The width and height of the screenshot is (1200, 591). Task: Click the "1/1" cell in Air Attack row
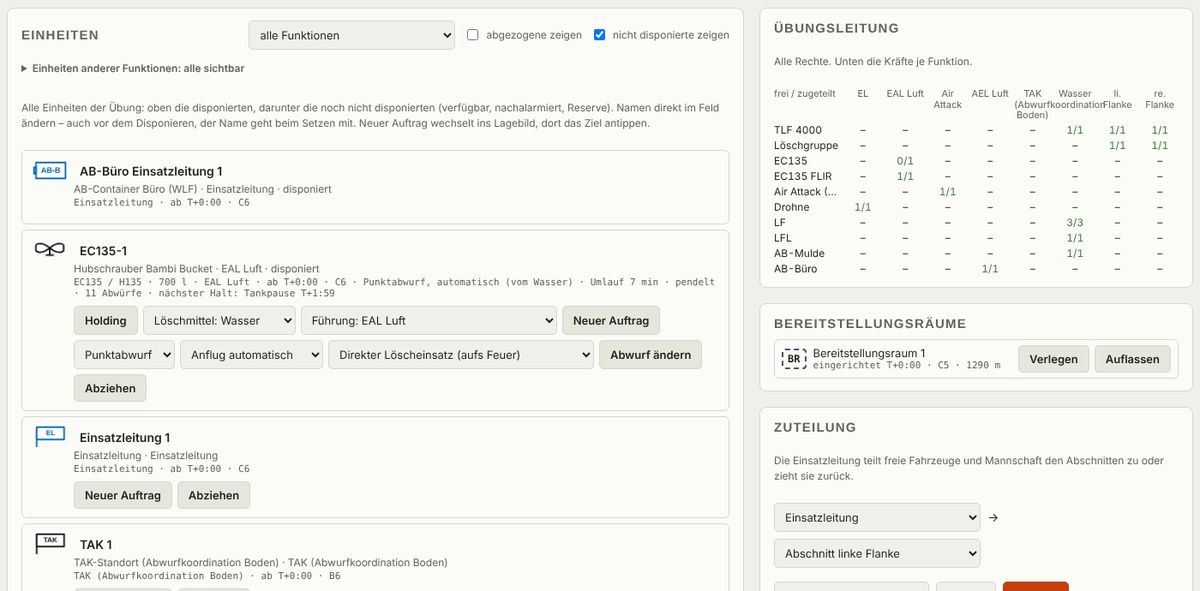[947, 192]
